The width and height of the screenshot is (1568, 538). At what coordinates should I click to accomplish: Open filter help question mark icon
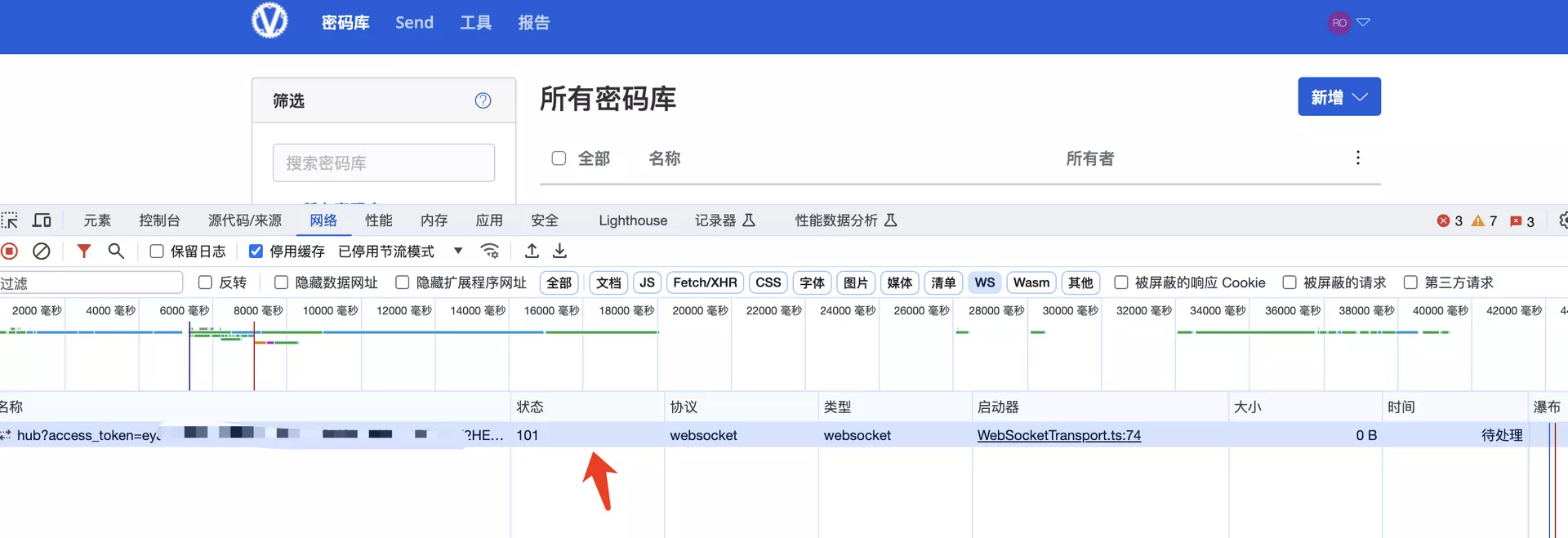[483, 100]
